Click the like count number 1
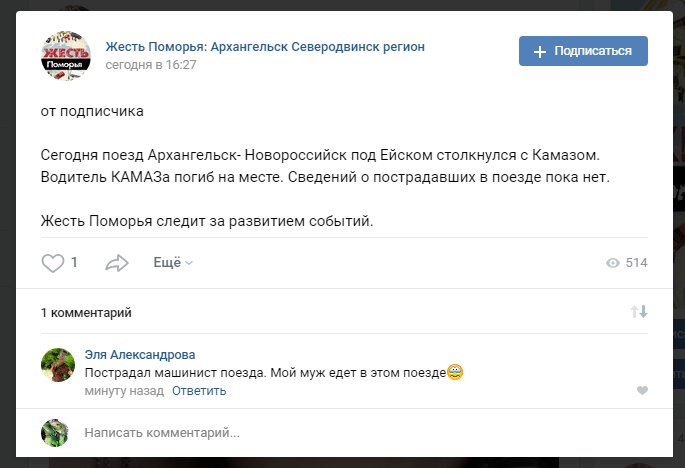This screenshot has height=468, width=685. click(74, 263)
